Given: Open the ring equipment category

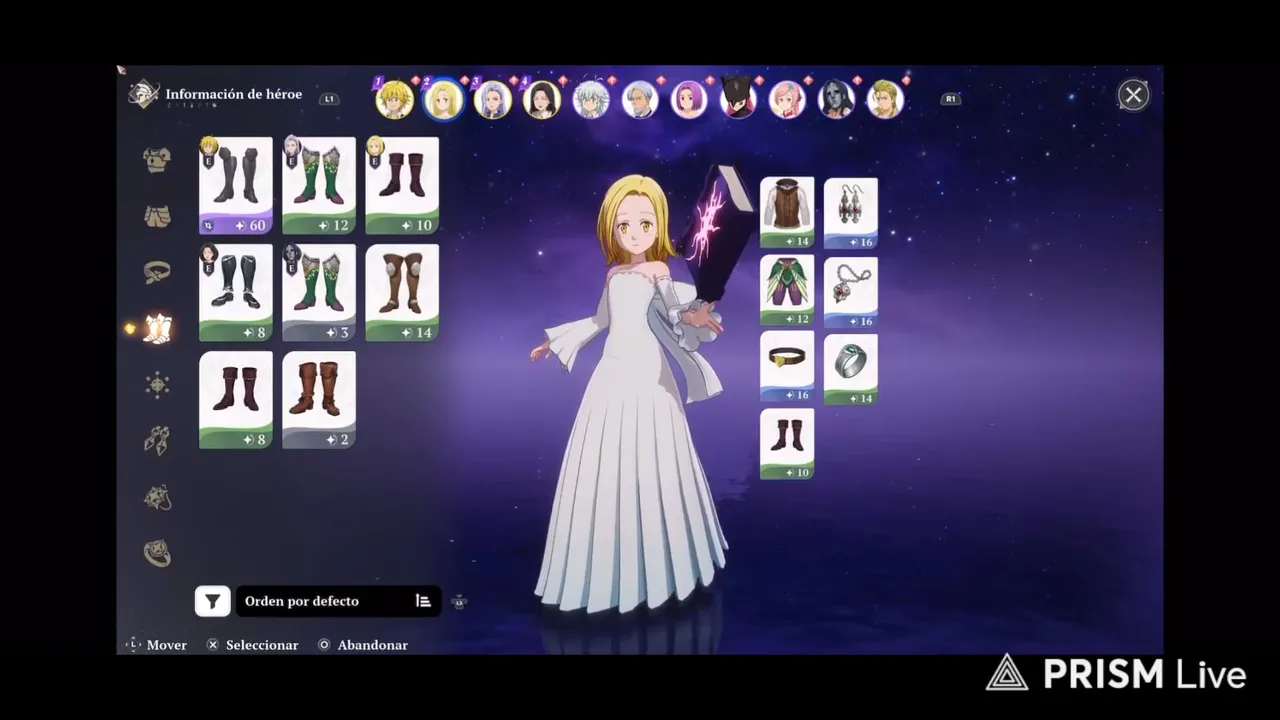Looking at the screenshot, I should pos(157,553).
